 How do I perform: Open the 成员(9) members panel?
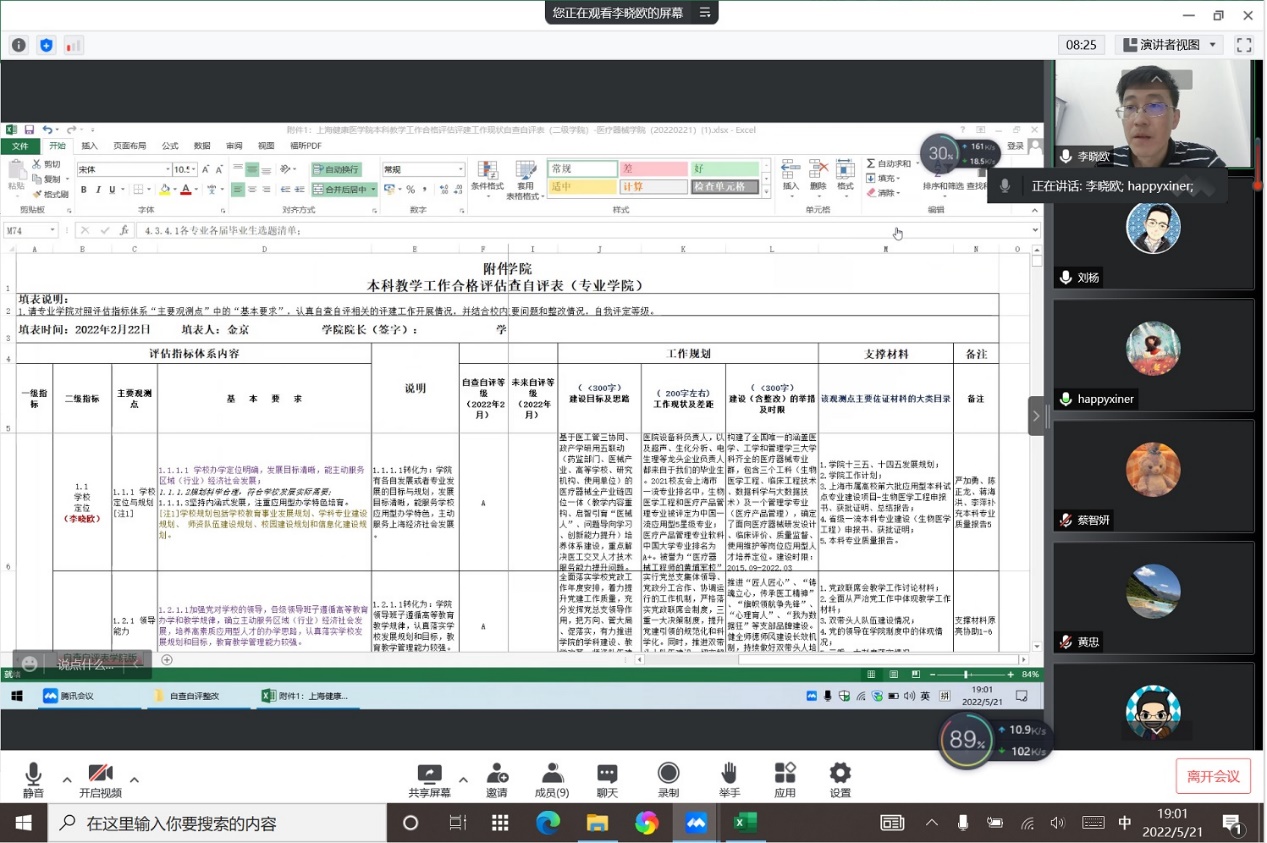pyautogui.click(x=551, y=779)
